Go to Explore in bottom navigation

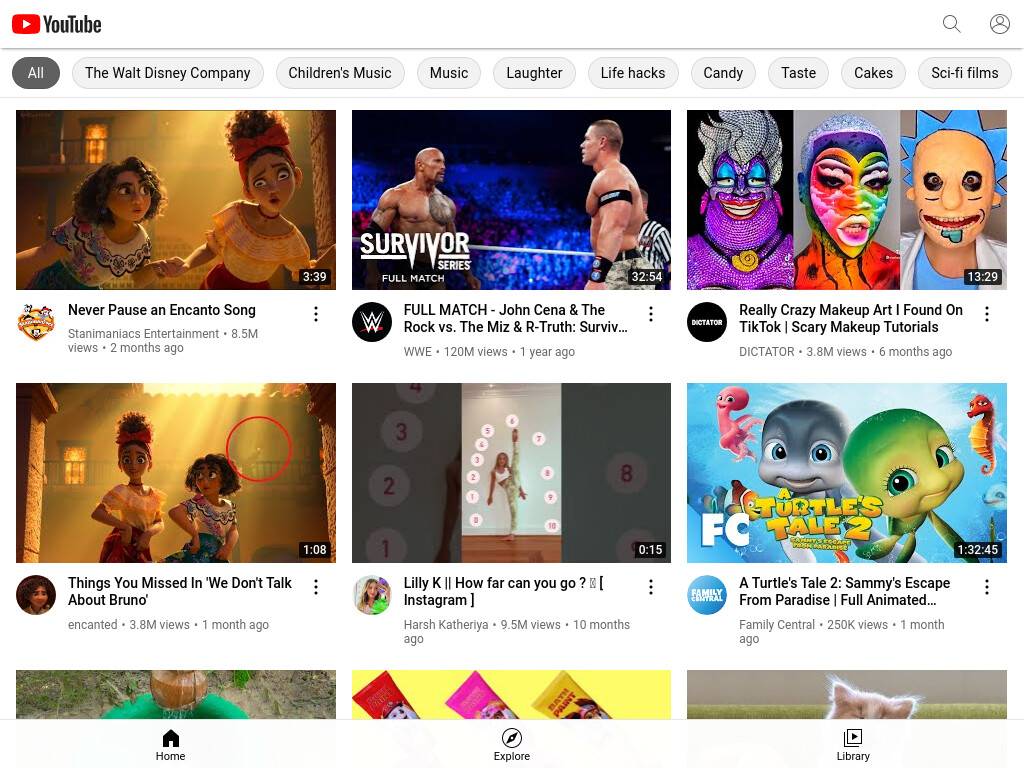coord(512,745)
